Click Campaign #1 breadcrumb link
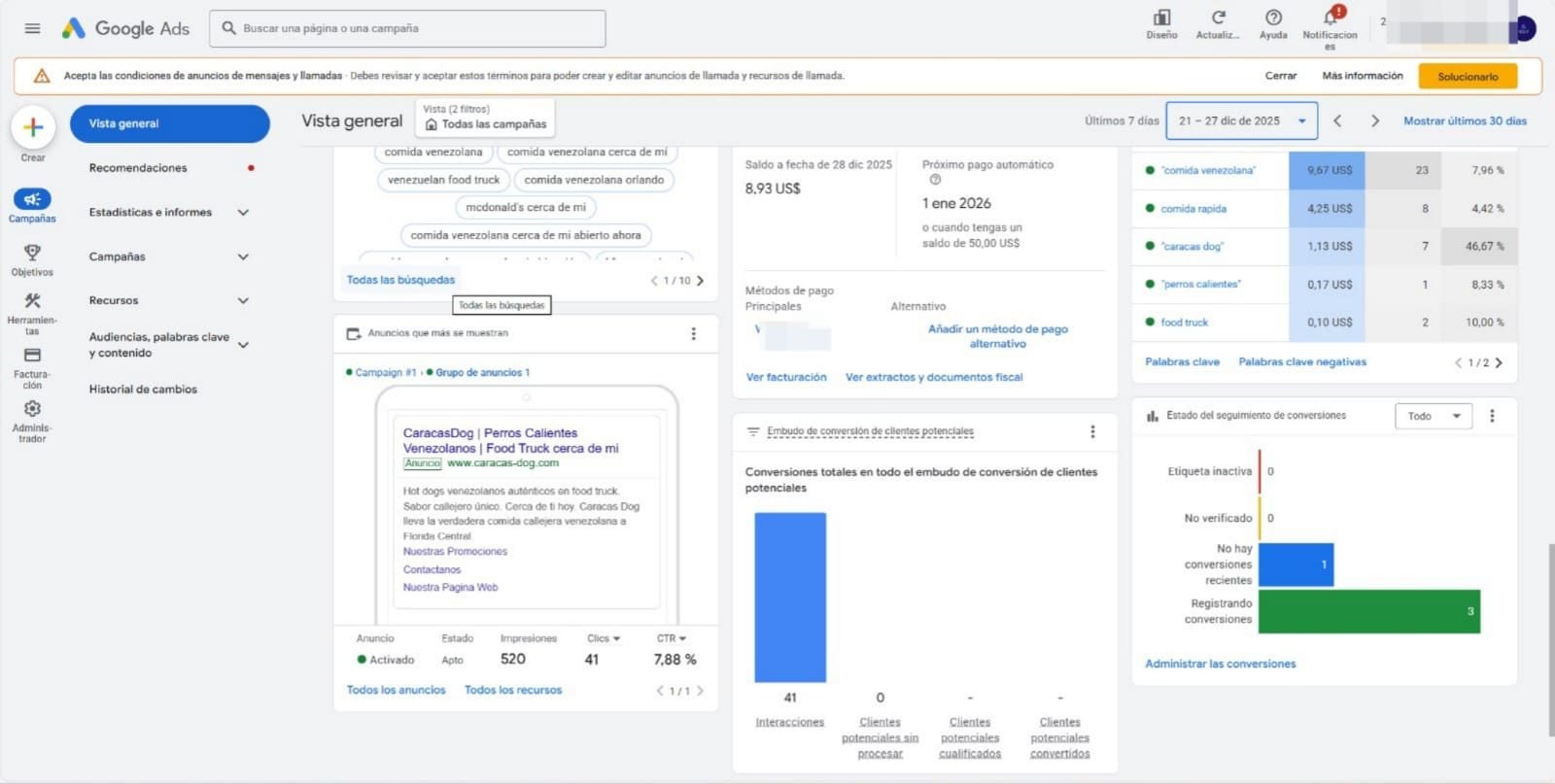The image size is (1555, 784). [385, 373]
